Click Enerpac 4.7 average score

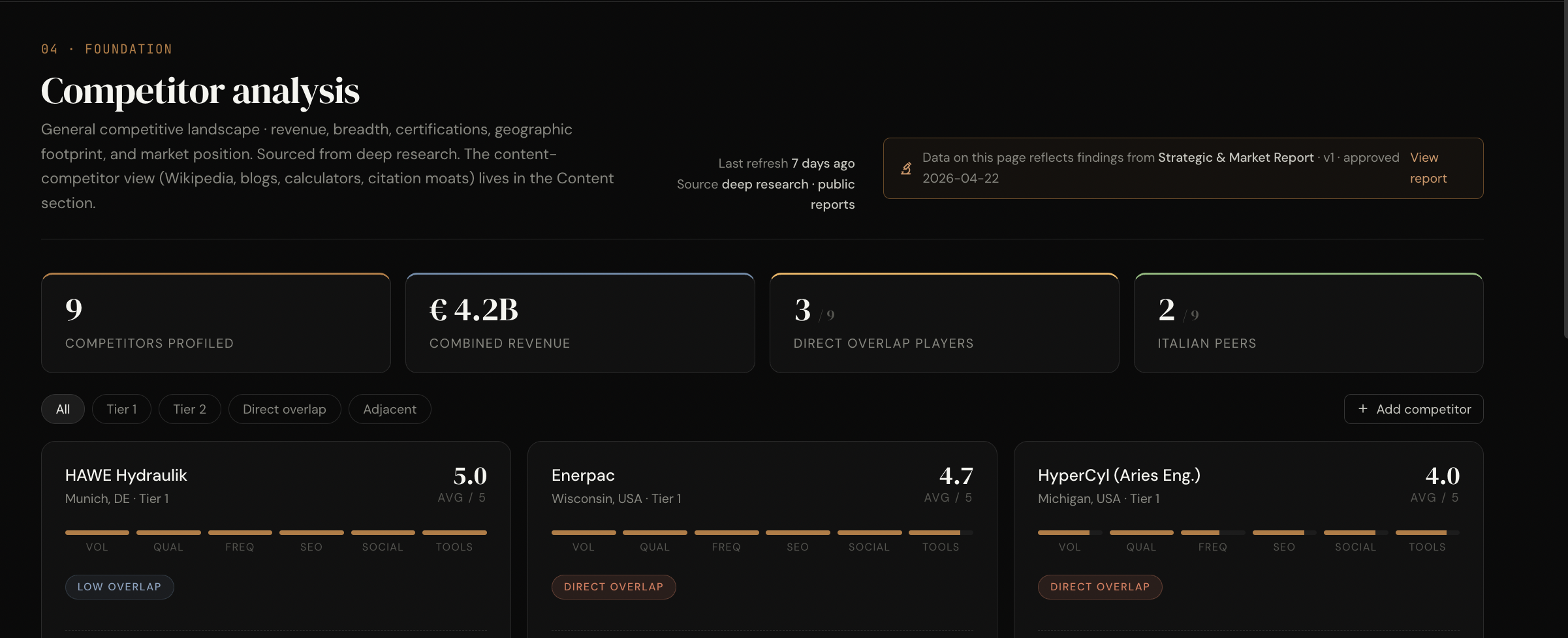pyautogui.click(x=956, y=476)
